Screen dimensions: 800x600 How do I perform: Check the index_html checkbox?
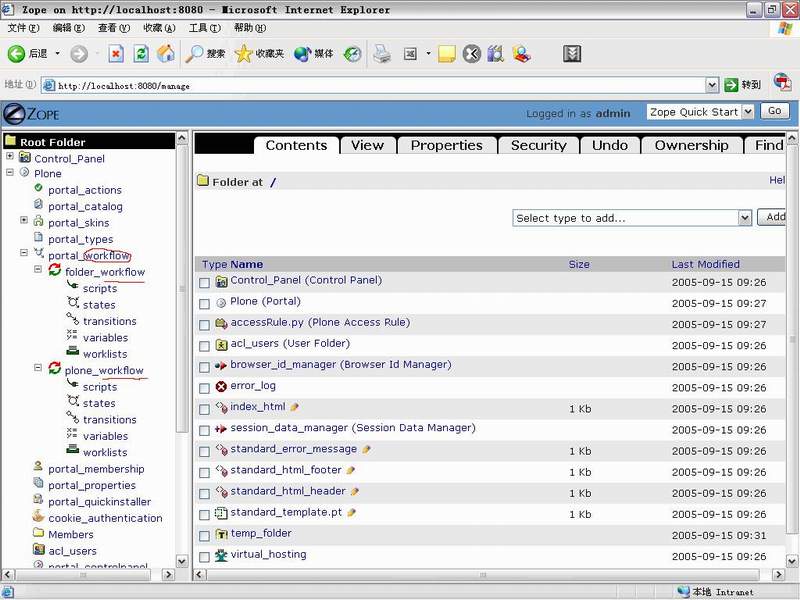pyautogui.click(x=205, y=409)
